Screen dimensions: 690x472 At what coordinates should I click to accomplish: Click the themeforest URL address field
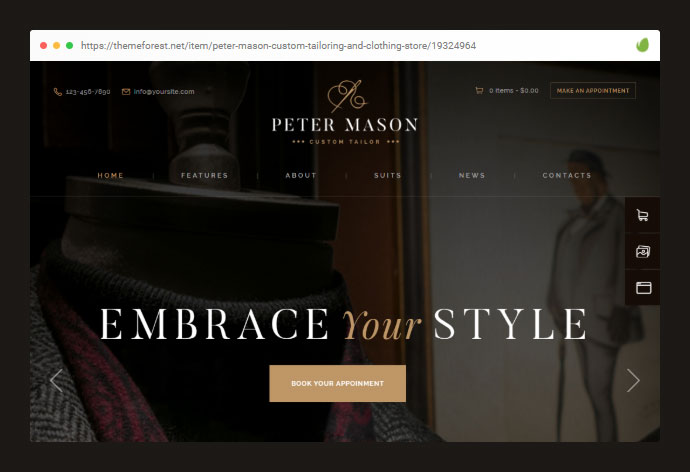point(279,45)
